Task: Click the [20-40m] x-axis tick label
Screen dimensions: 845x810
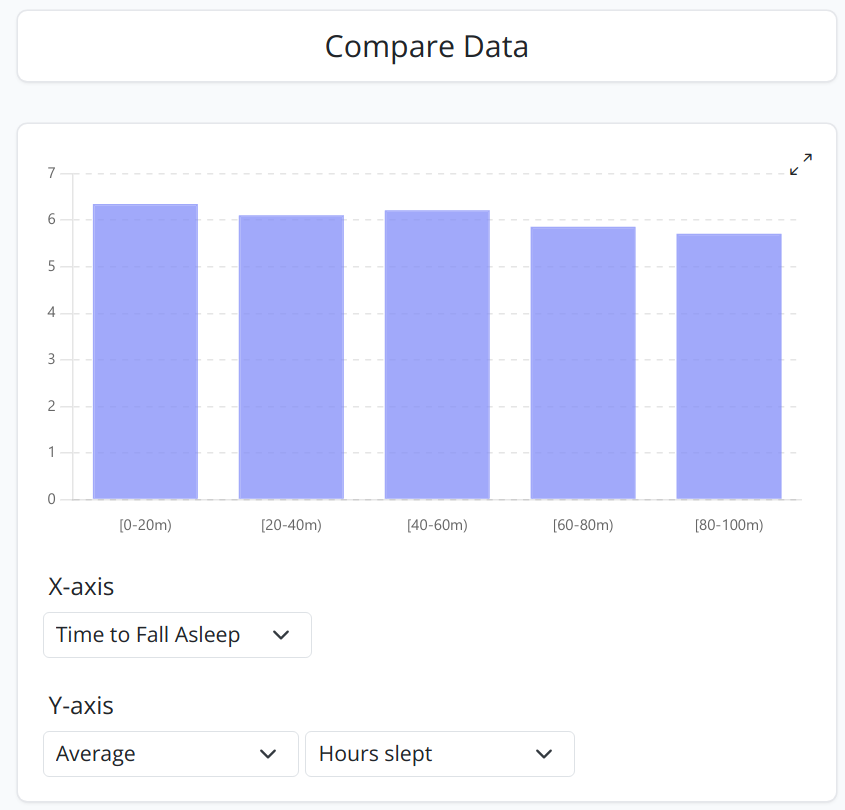Action: click(x=291, y=525)
